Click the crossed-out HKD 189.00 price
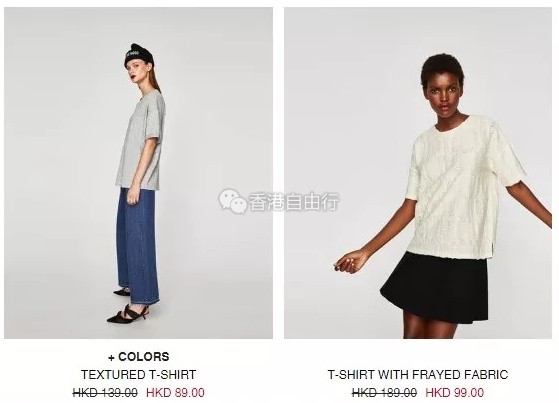The image size is (559, 403). tap(384, 393)
